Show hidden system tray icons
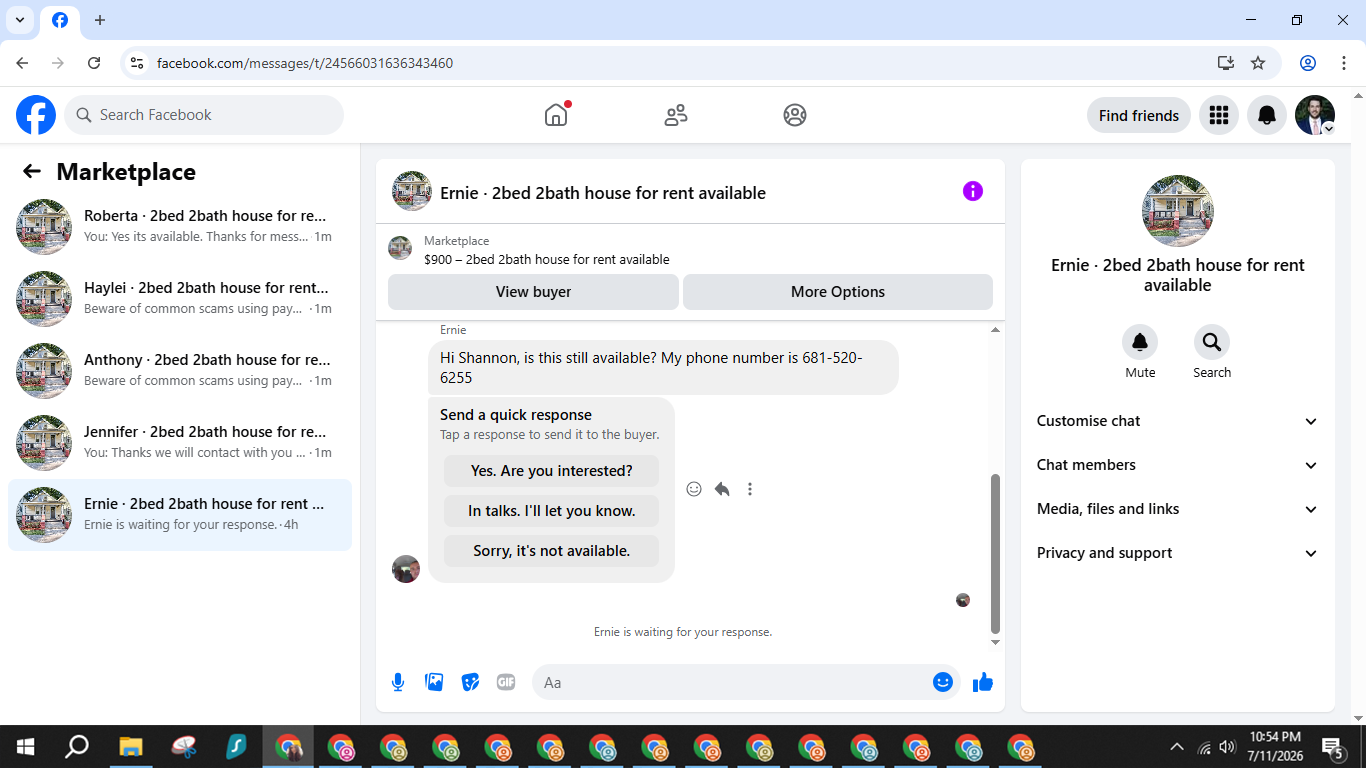1366x768 pixels. [x=1177, y=747]
